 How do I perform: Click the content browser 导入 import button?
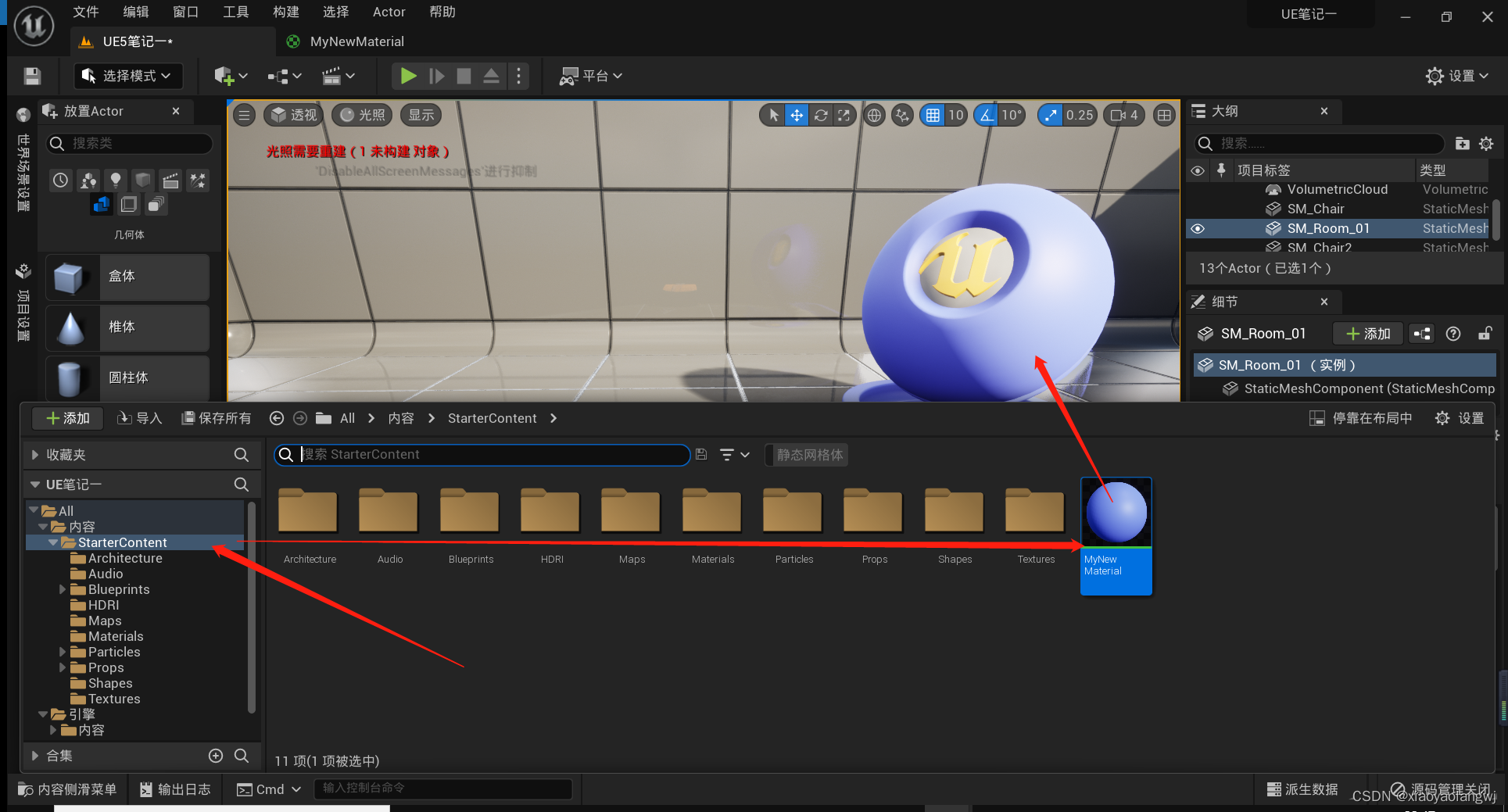(x=139, y=418)
